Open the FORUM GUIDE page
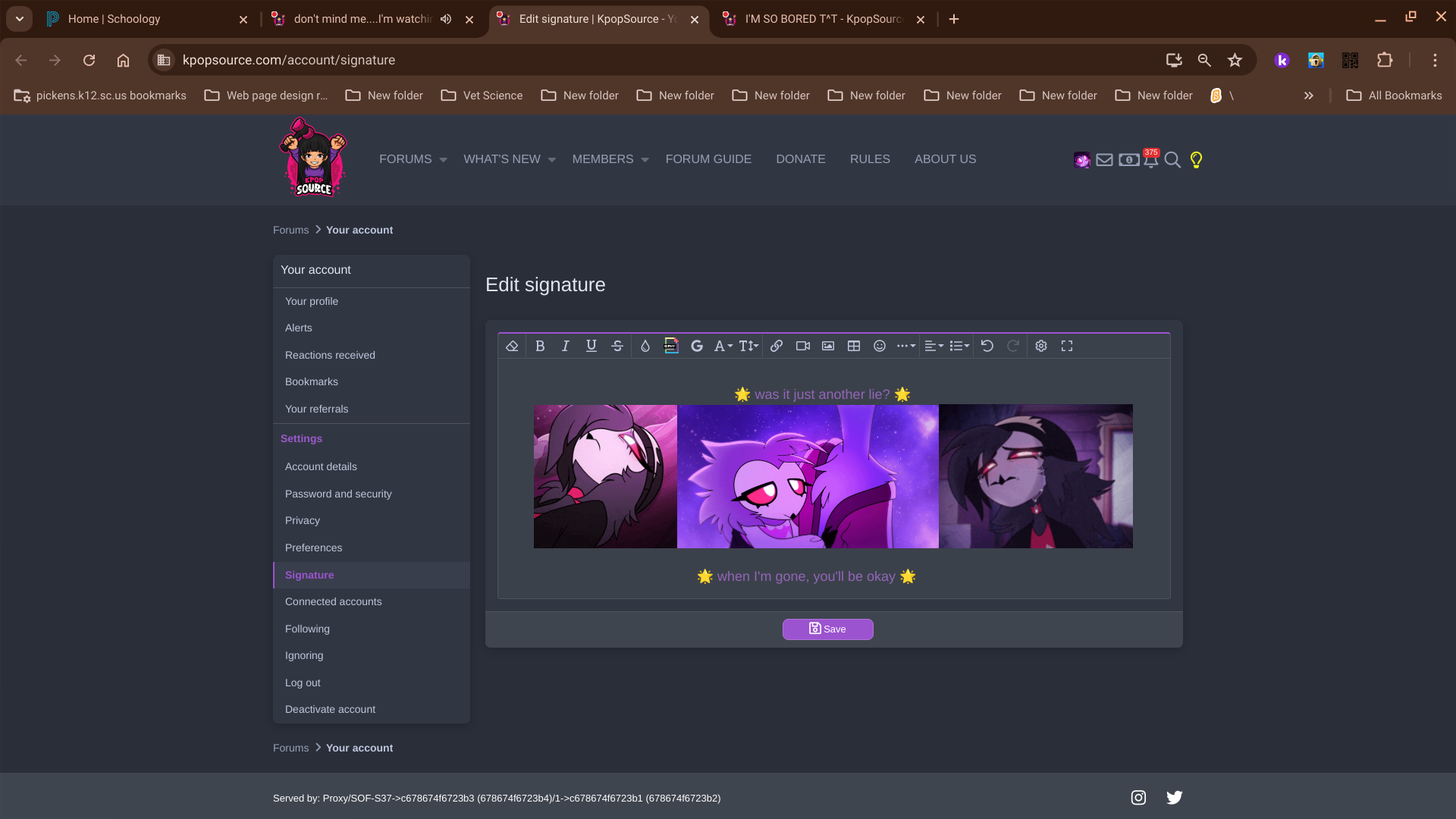This screenshot has width=1456, height=819. click(x=708, y=159)
